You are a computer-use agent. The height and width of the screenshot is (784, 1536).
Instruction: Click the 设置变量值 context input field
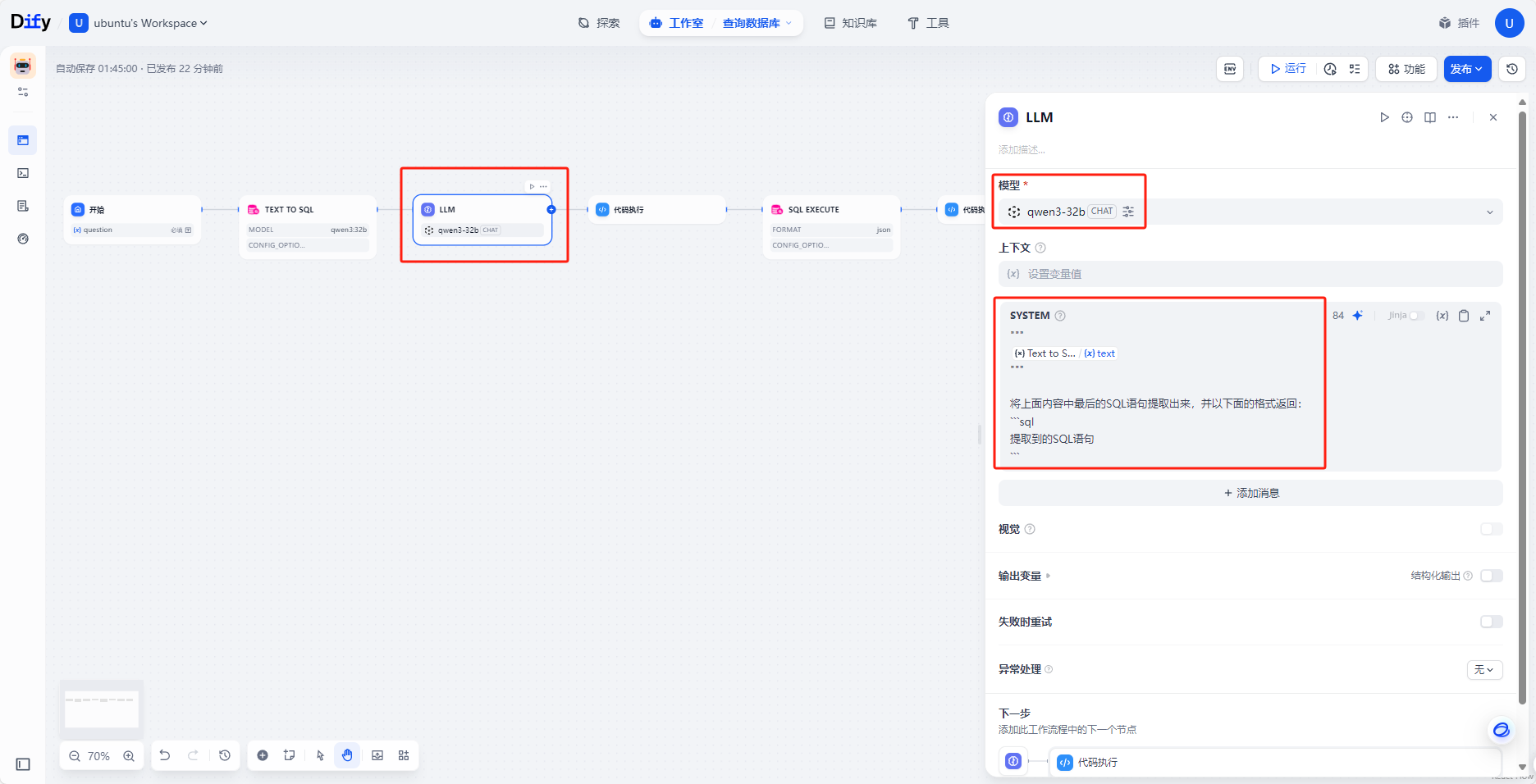tap(1250, 274)
